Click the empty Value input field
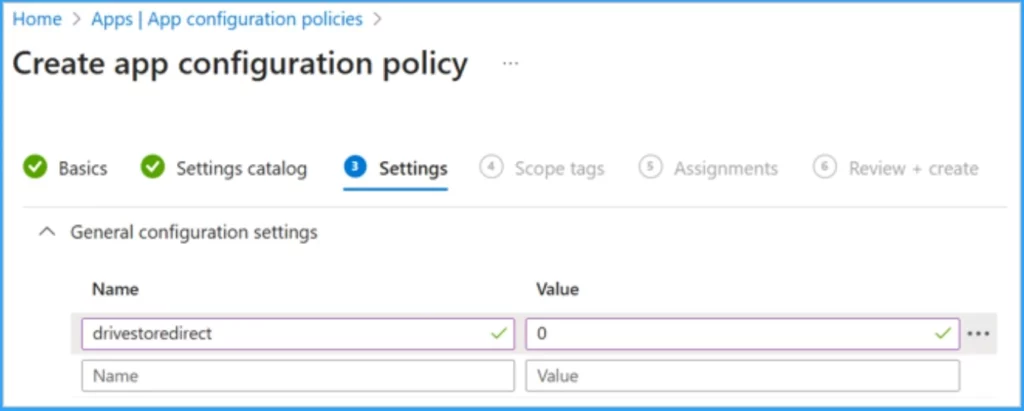1024x411 pixels. (x=743, y=376)
